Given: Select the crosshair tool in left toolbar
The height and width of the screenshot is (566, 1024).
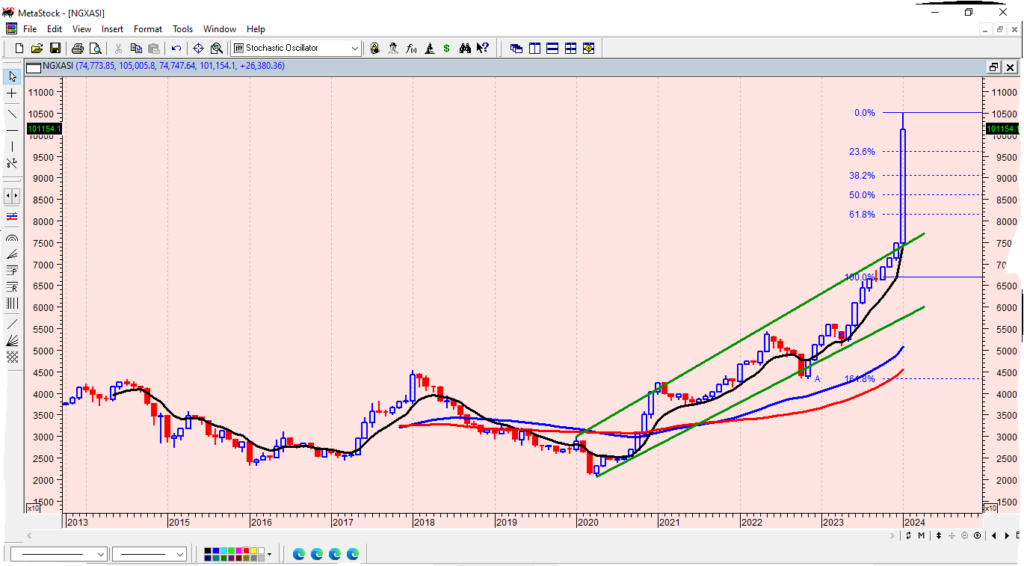Looking at the screenshot, I should tap(12, 93).
